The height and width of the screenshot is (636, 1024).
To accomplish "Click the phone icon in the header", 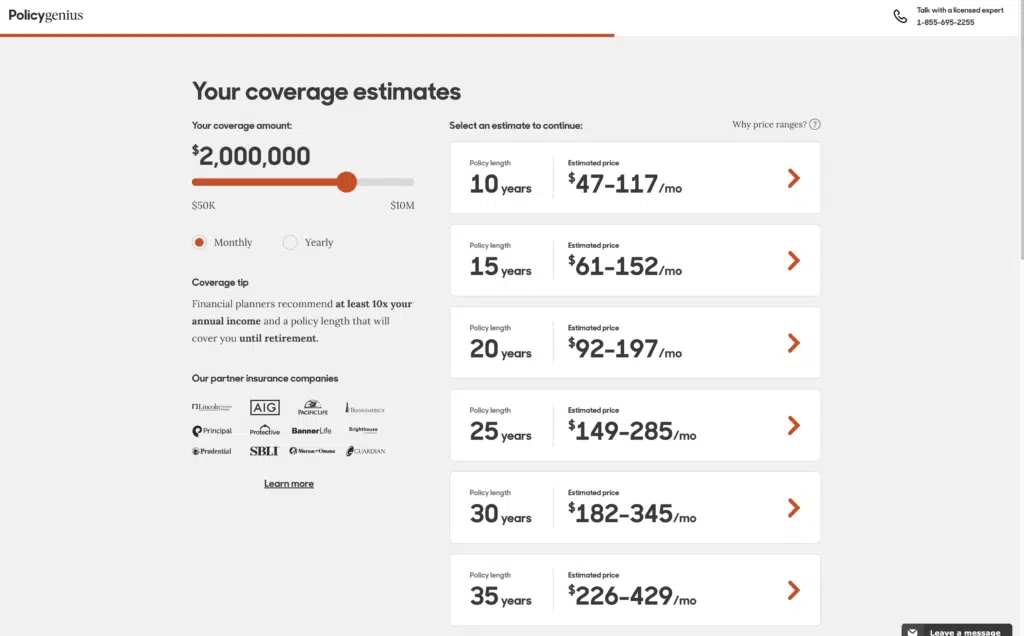I will [900, 16].
